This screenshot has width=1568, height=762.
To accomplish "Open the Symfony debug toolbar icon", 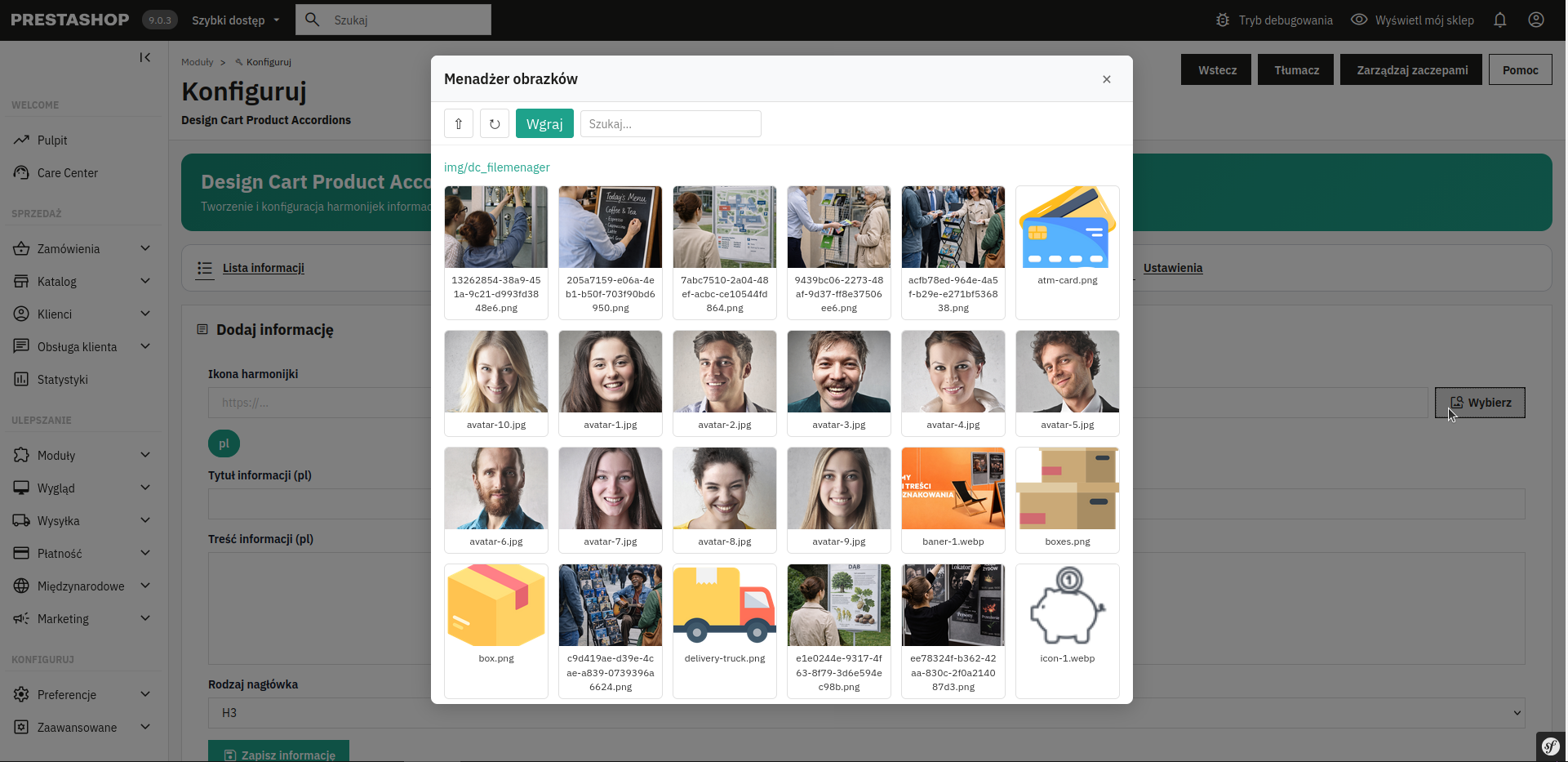I will point(1551,746).
